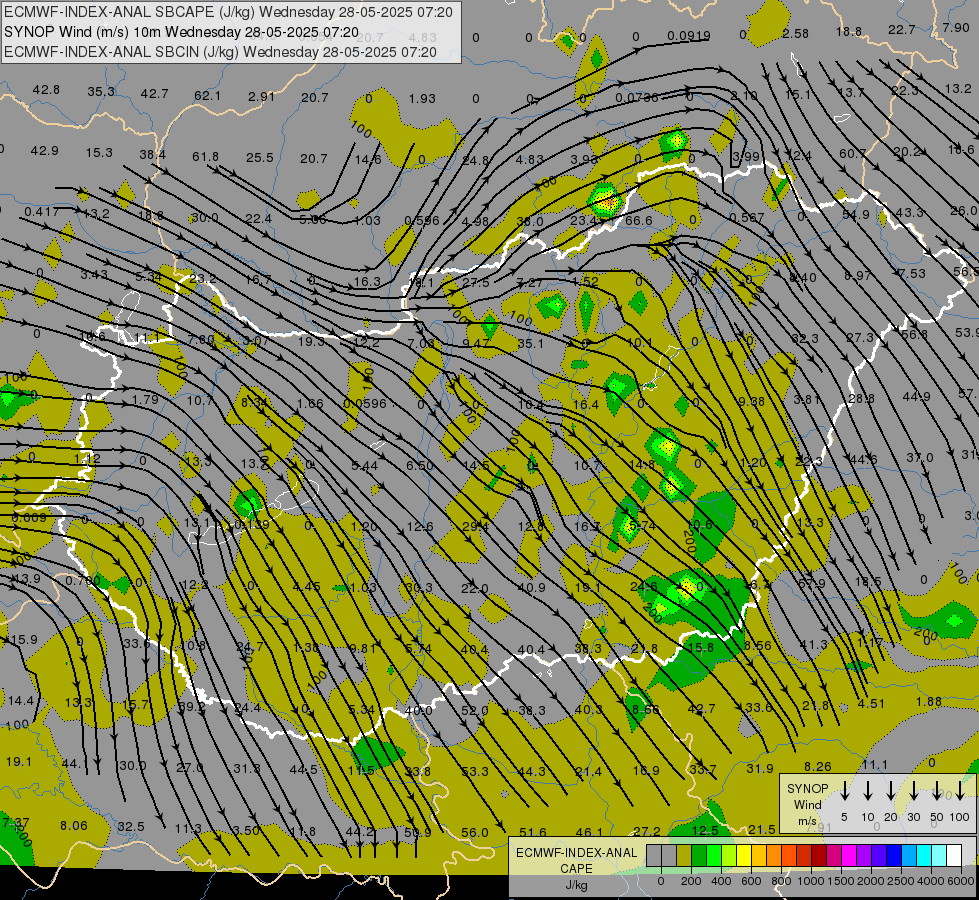Click the map value 4.51
The width and height of the screenshot is (979, 900).
pyautogui.click(x=871, y=703)
